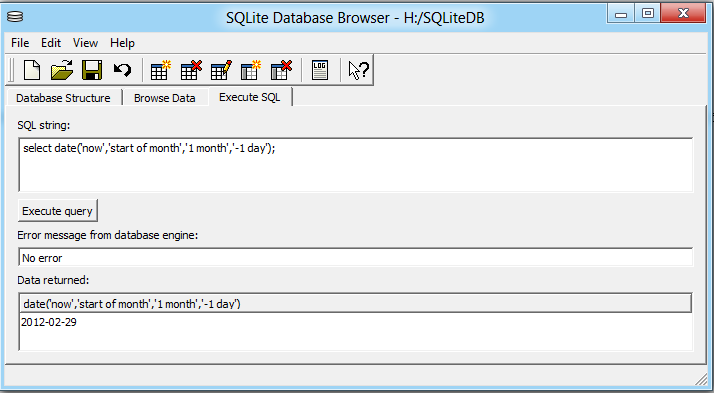
Task: Select the Execute SQL tab
Action: click(250, 97)
